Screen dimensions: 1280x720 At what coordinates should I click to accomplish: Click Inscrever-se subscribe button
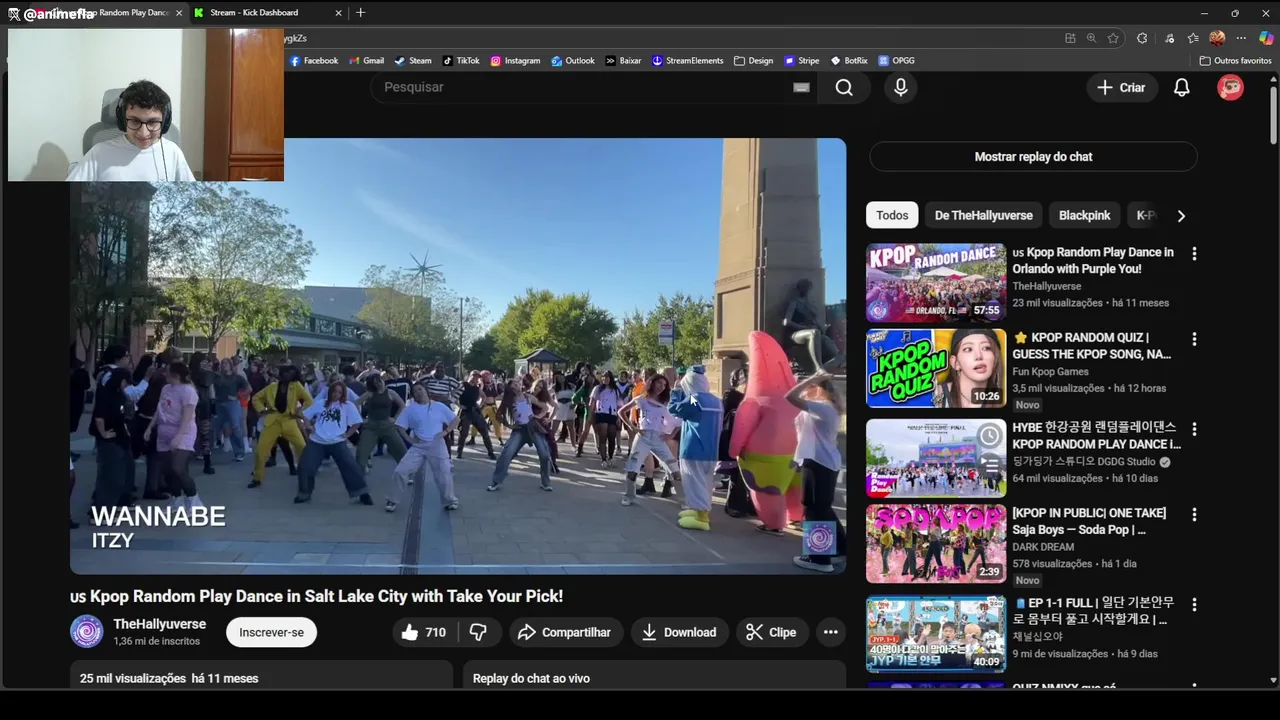click(x=271, y=632)
